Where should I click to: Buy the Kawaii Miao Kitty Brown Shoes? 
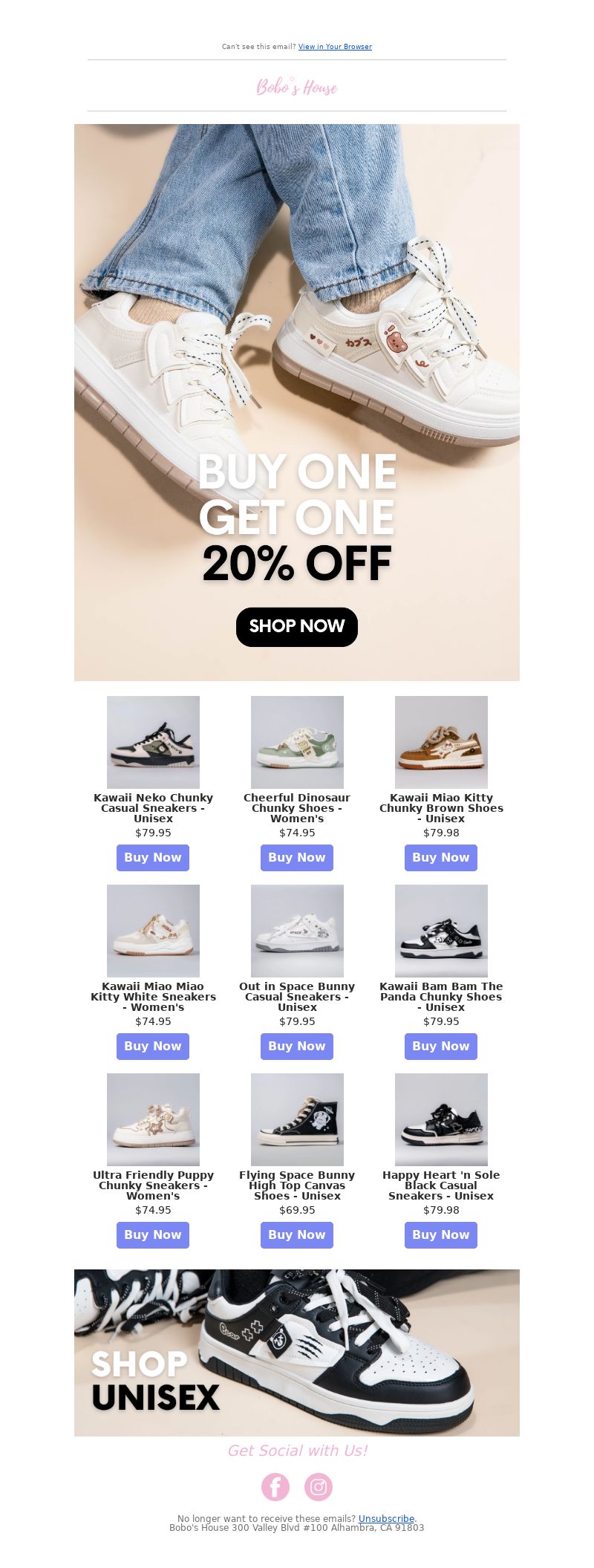(x=441, y=857)
